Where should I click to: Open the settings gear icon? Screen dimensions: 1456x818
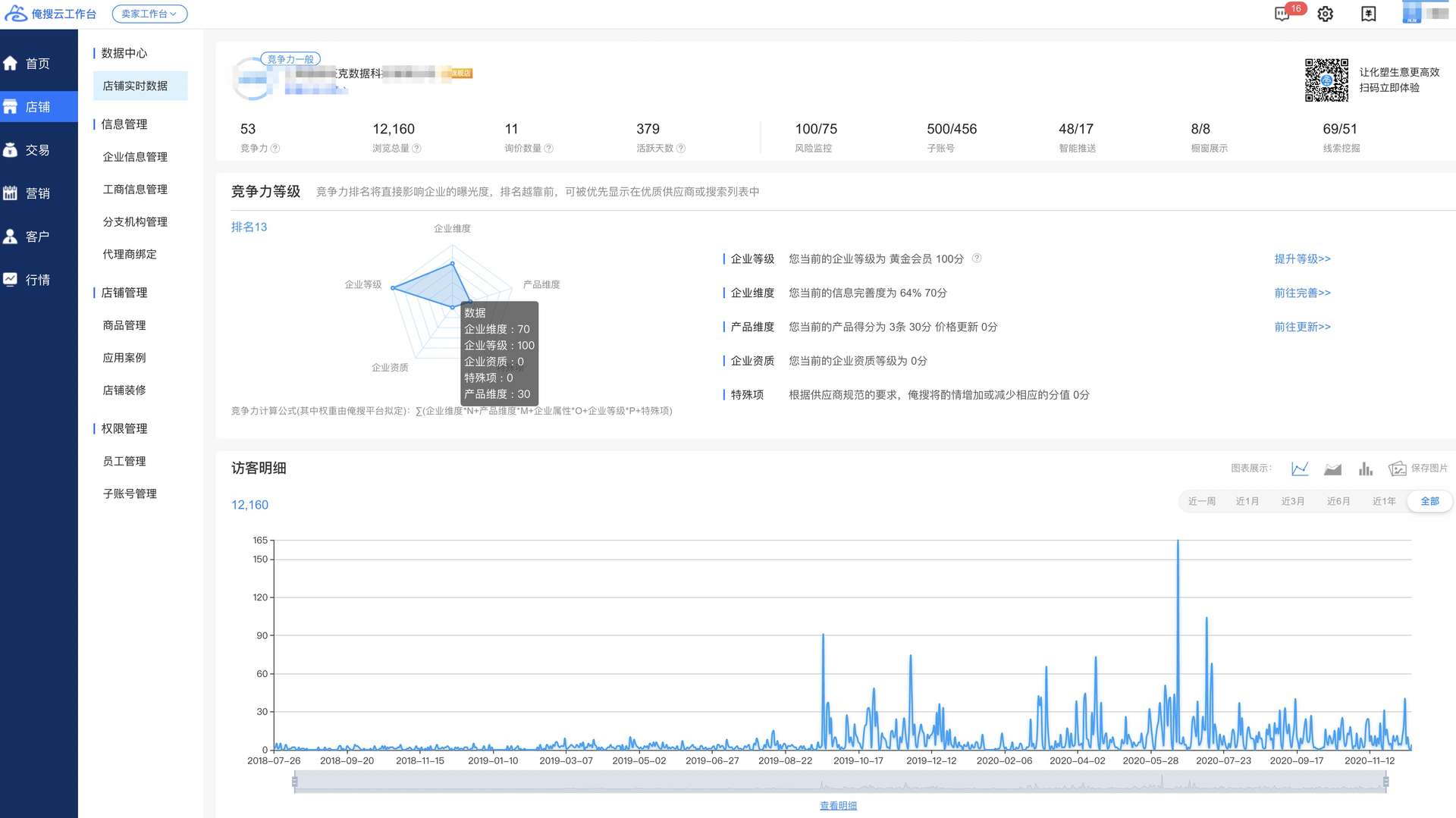[x=1325, y=14]
